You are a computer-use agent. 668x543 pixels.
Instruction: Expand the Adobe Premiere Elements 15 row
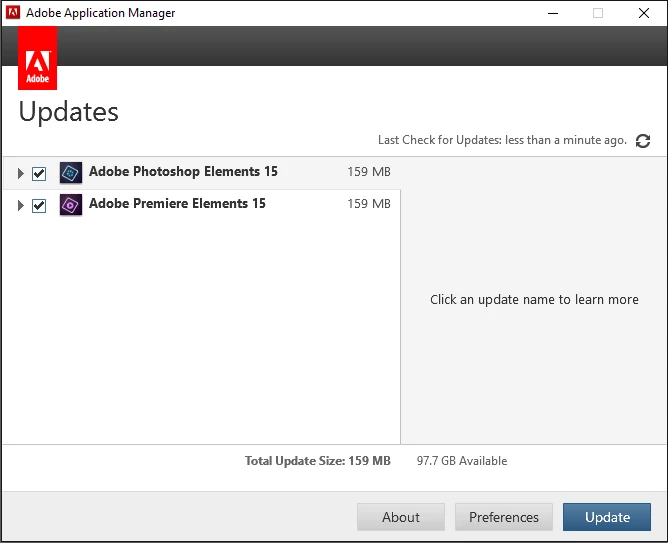tap(20, 206)
